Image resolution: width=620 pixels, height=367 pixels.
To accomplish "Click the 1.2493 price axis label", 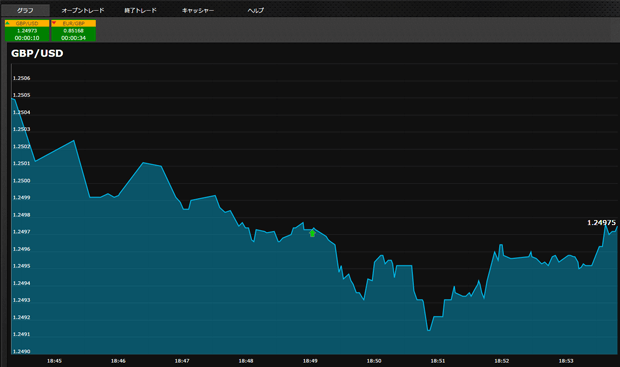I will coord(21,300).
